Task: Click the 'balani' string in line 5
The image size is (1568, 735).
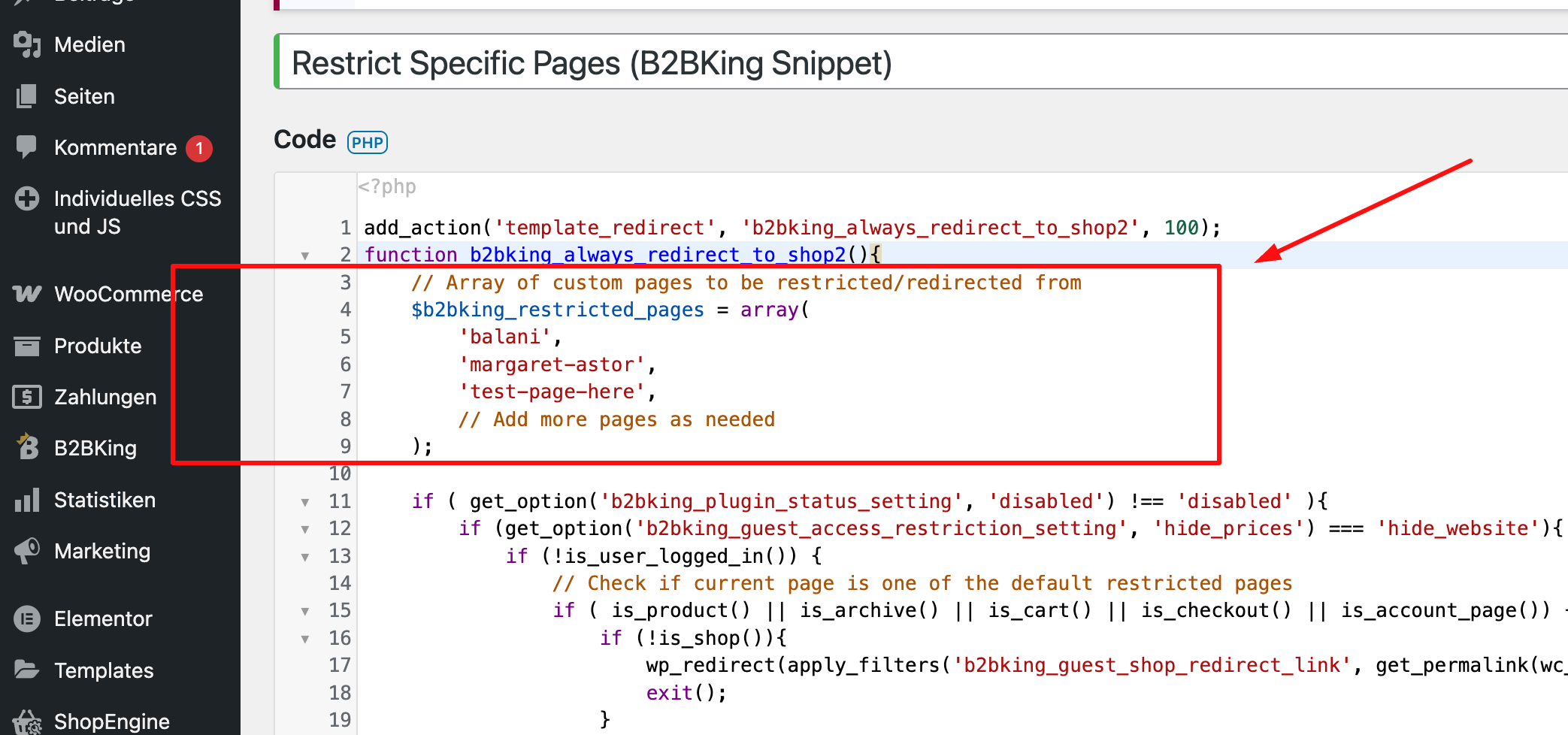Action: point(505,337)
